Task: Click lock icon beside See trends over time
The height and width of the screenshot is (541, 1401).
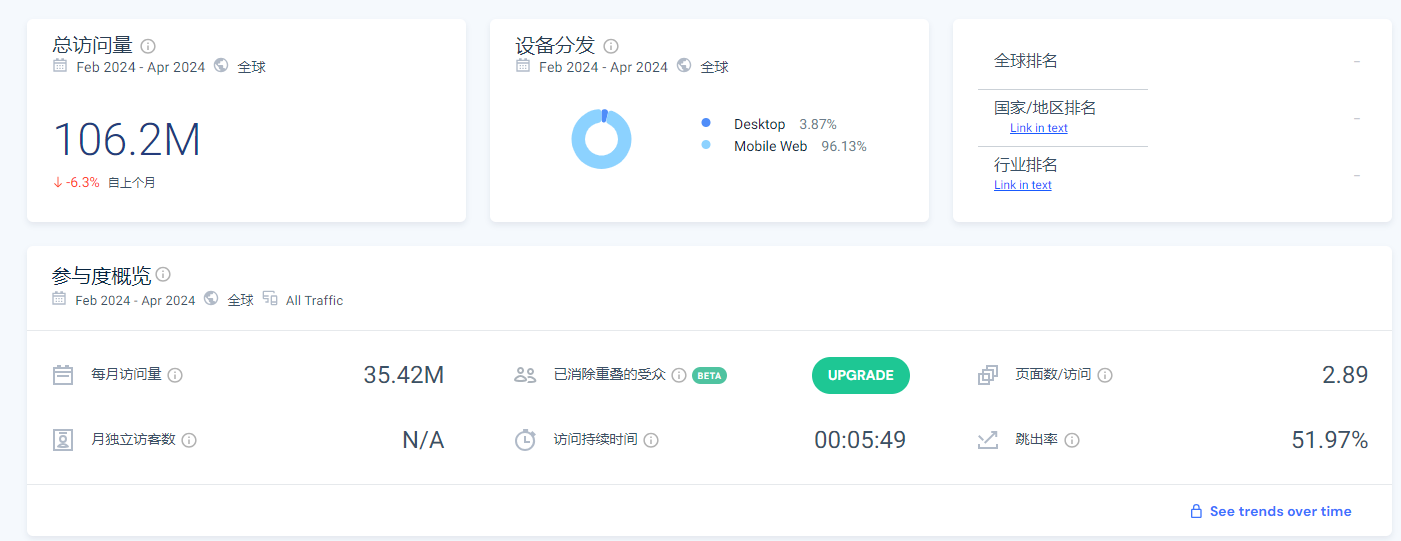Action: pyautogui.click(x=1196, y=511)
